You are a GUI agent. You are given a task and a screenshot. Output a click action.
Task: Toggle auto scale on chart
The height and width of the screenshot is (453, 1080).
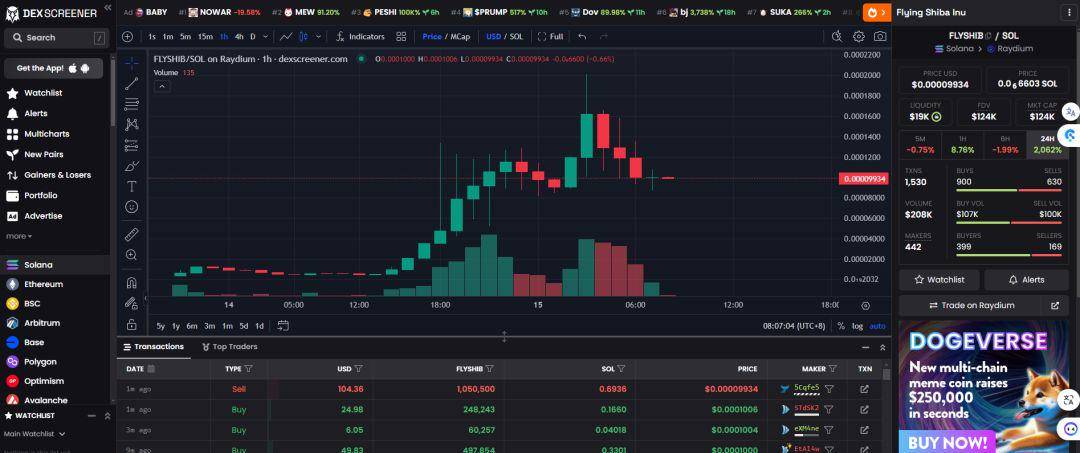coord(878,326)
